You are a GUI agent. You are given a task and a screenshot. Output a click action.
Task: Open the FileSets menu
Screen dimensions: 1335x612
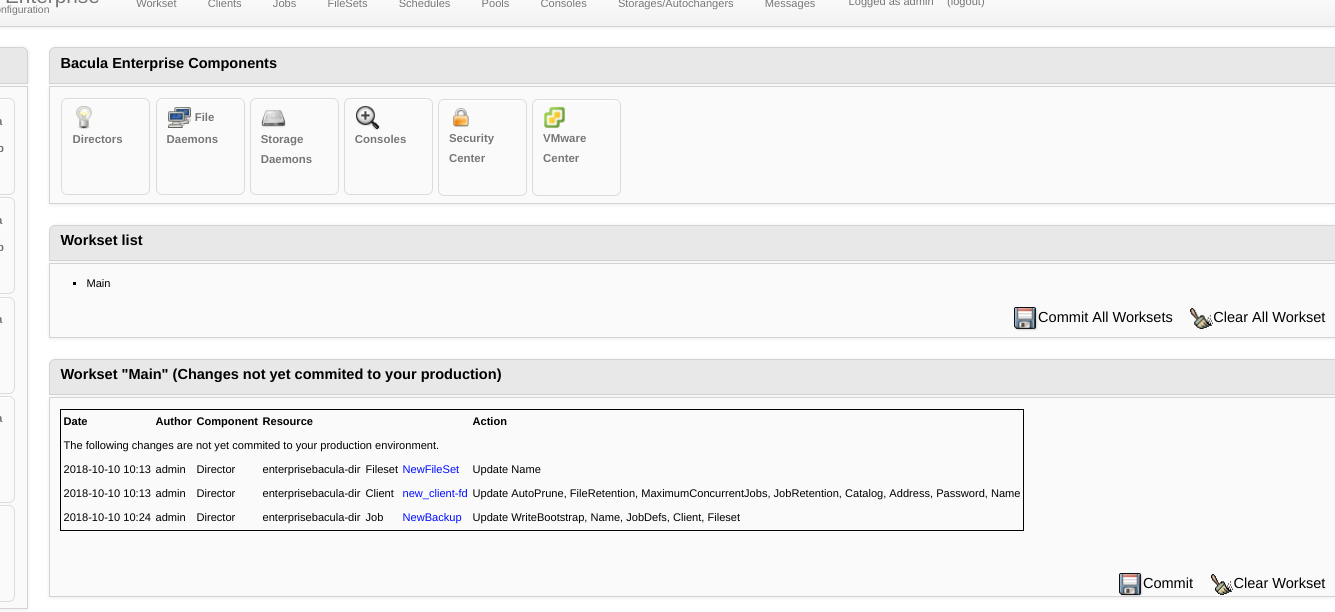(x=347, y=4)
